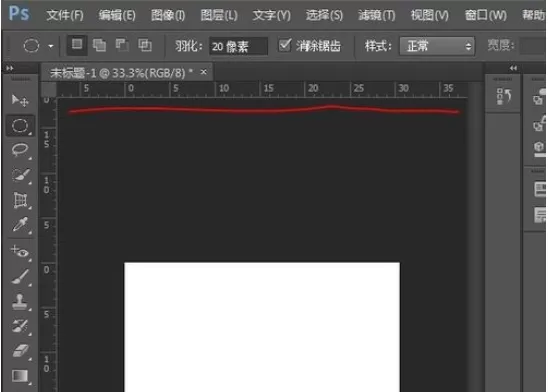
Task: Open the 文件(F) menu
Action: click(65, 15)
